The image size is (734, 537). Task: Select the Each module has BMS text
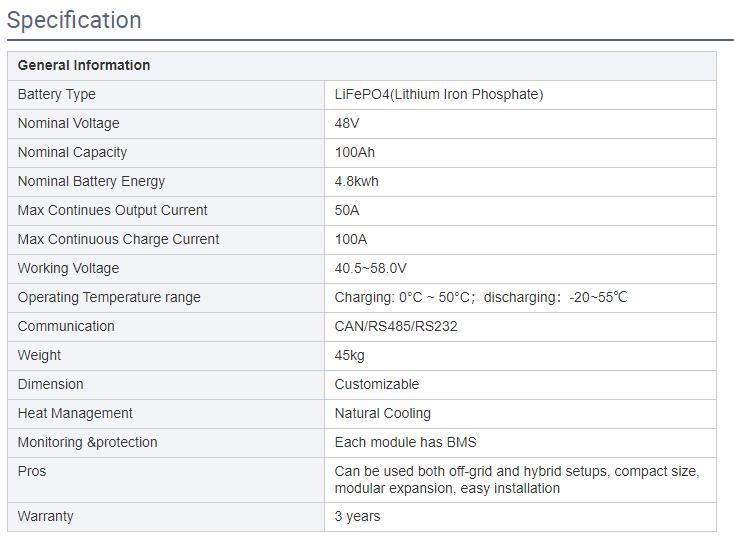[x=406, y=442]
